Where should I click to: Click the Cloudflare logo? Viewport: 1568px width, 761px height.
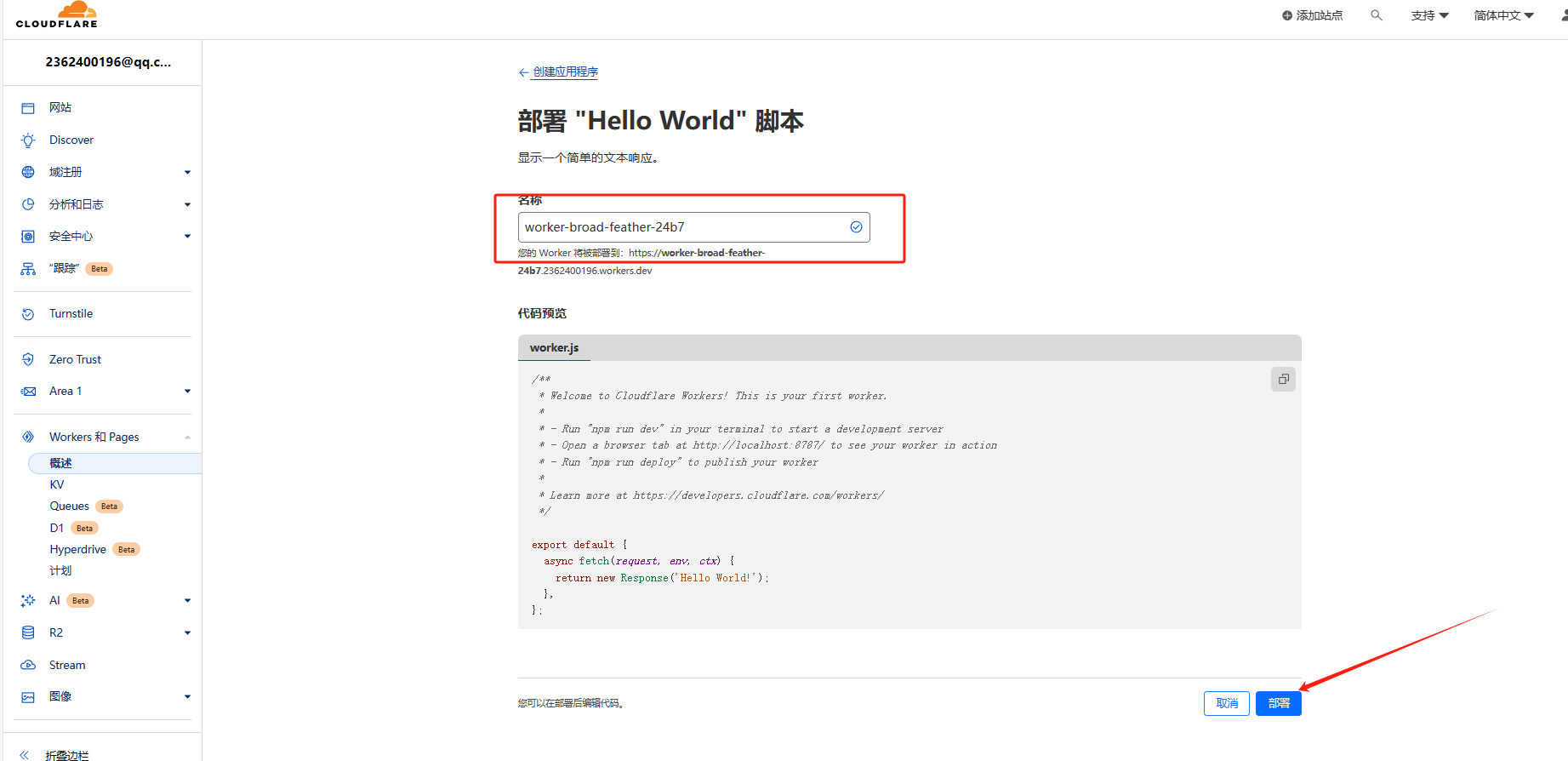tap(57, 15)
